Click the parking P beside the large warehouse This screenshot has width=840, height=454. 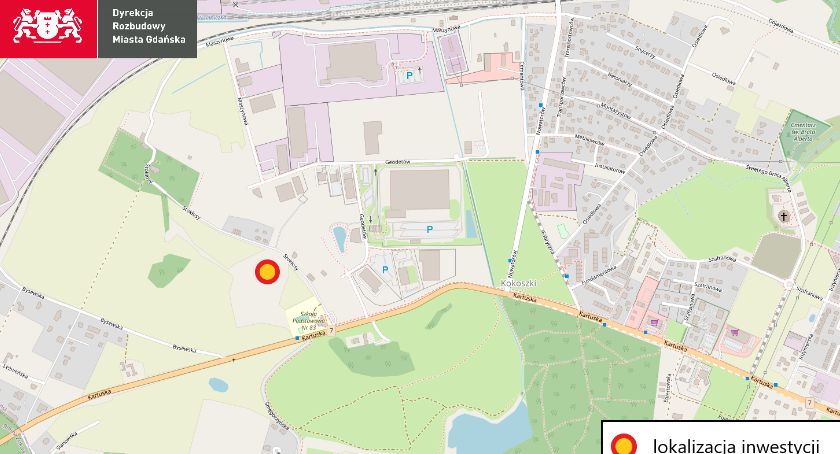429,229
